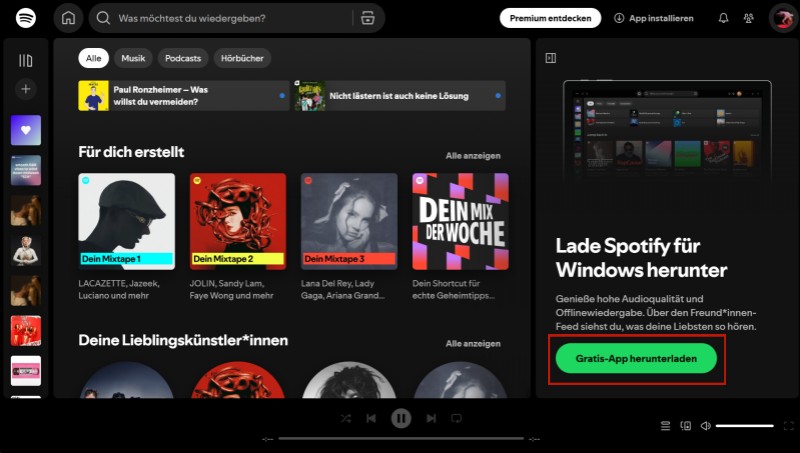
Task: Expand Your Library sidebar icon
Action: click(x=26, y=61)
